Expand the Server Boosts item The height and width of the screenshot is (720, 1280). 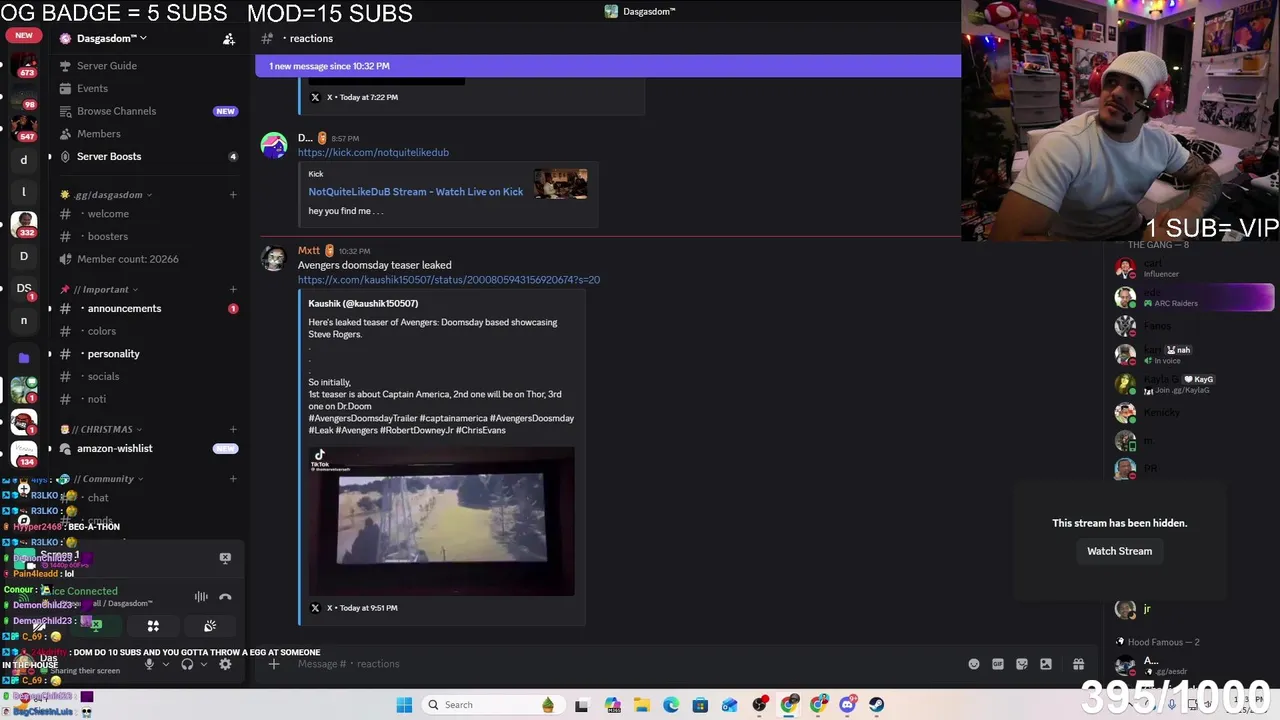coord(109,157)
